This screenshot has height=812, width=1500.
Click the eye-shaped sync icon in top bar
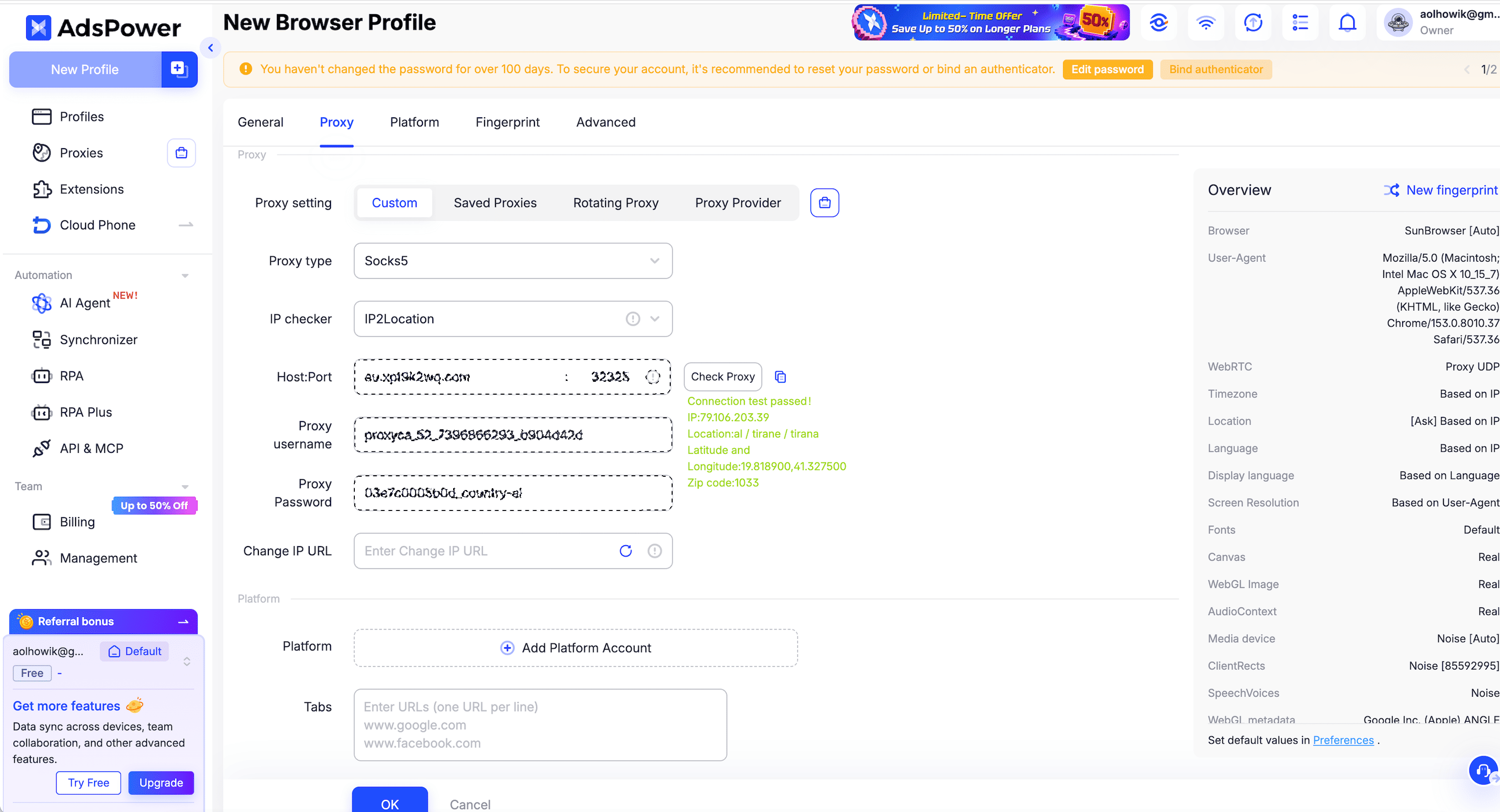[x=1158, y=23]
